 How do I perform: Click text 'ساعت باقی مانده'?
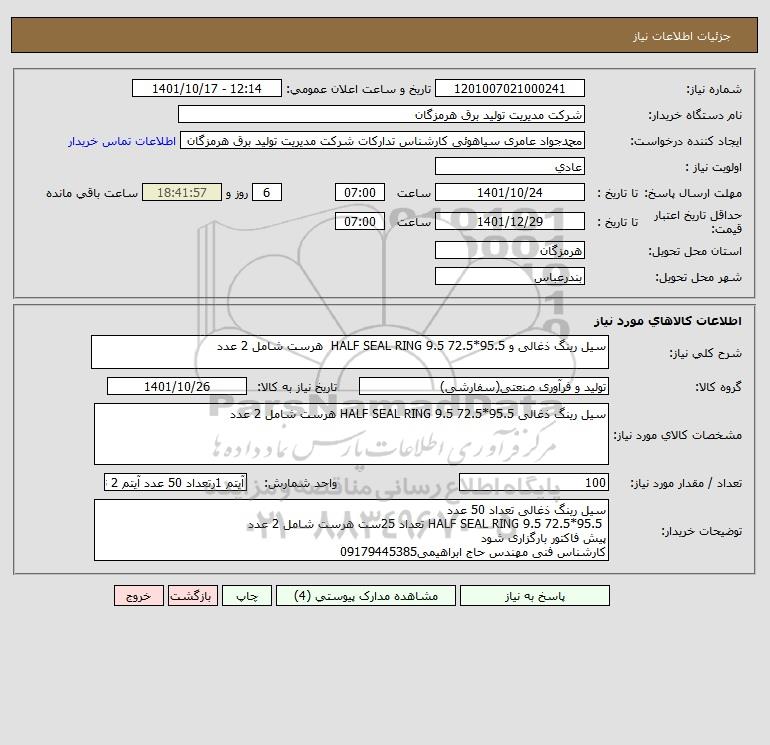92,193
